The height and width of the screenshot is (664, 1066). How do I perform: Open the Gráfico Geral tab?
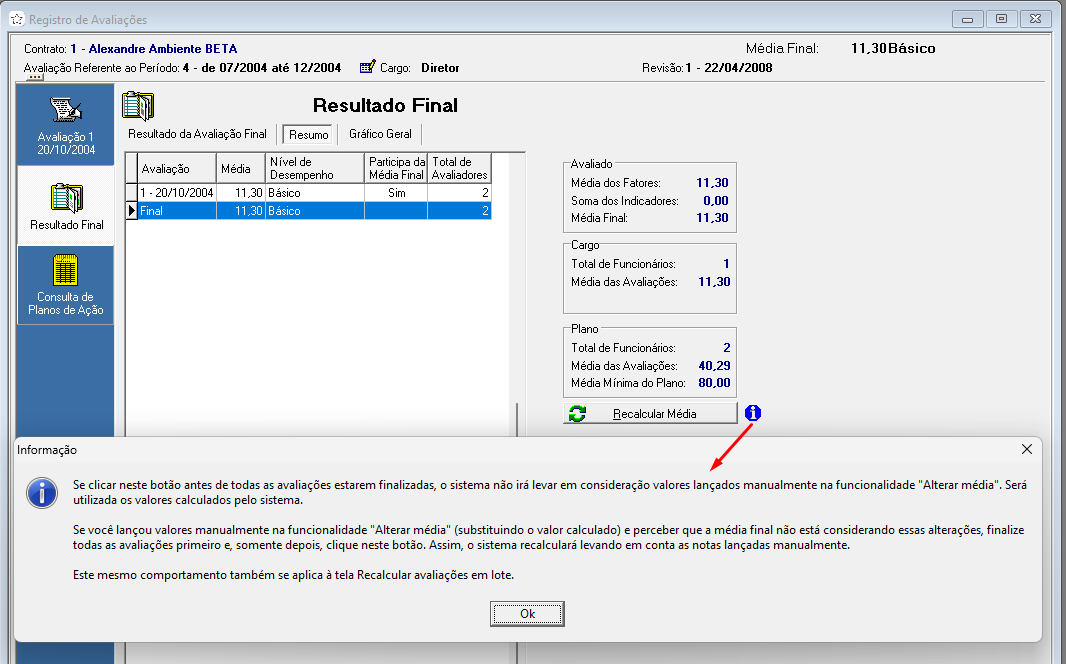(380, 134)
